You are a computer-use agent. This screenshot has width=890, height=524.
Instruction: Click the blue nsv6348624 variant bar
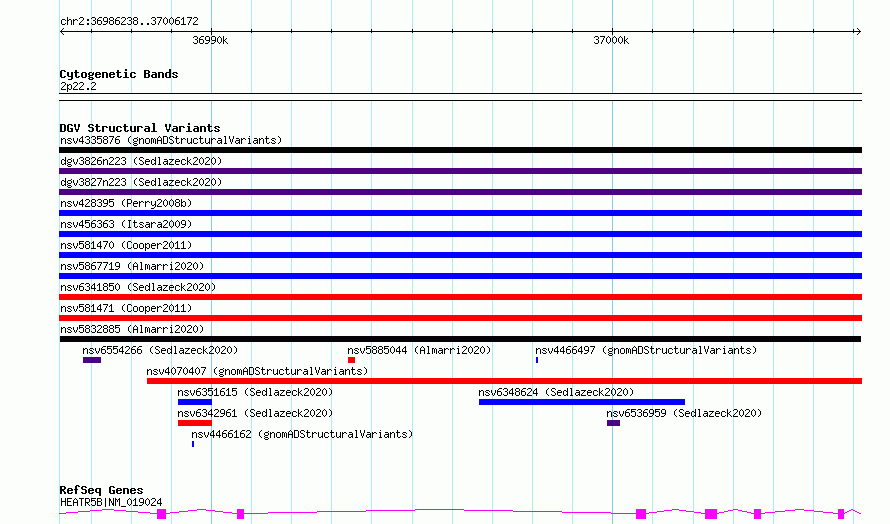click(x=582, y=402)
